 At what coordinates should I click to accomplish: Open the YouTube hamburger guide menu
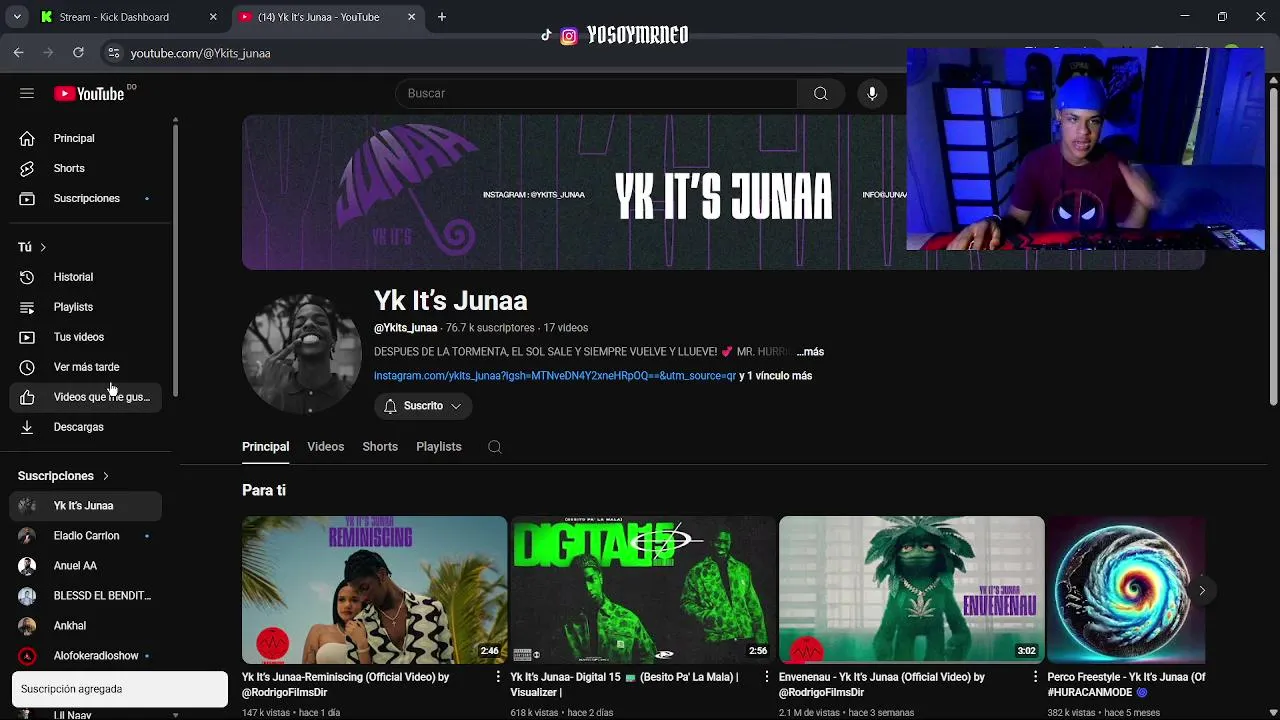[27, 93]
